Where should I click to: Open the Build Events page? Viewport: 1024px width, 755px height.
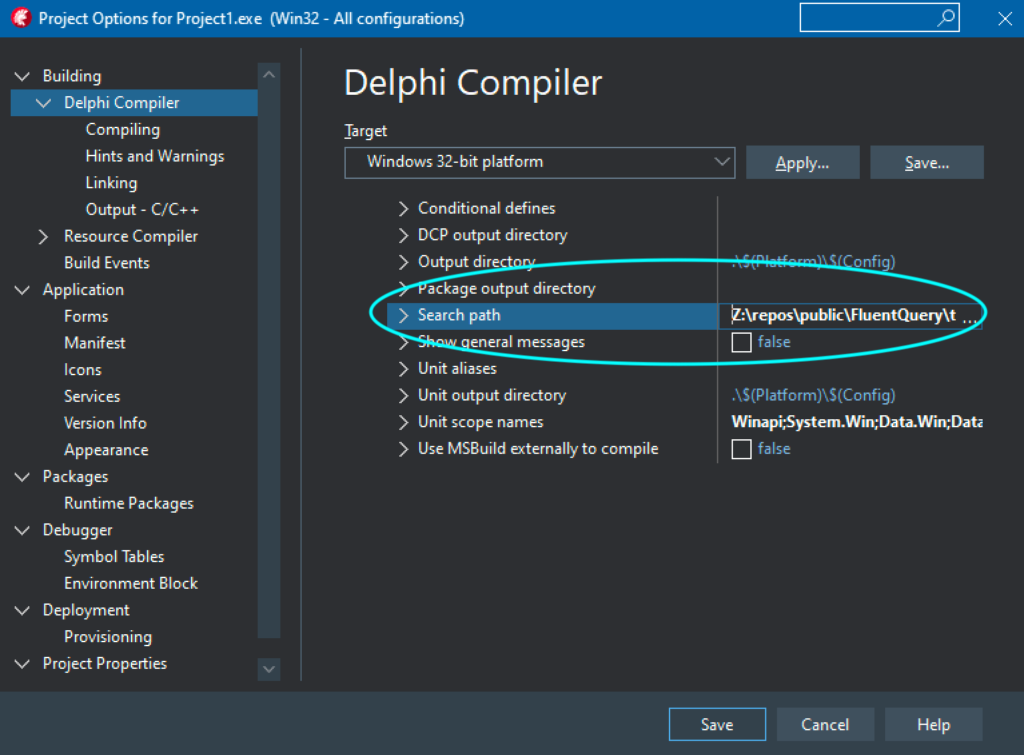[106, 263]
